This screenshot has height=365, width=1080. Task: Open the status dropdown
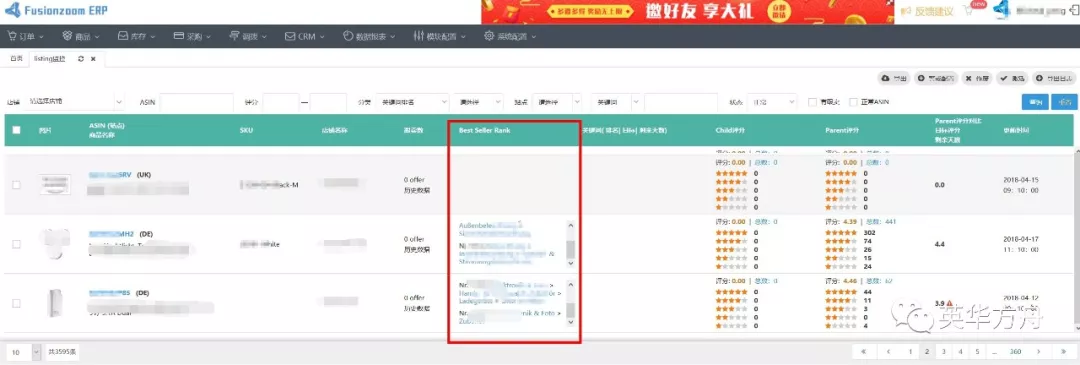click(x=771, y=102)
